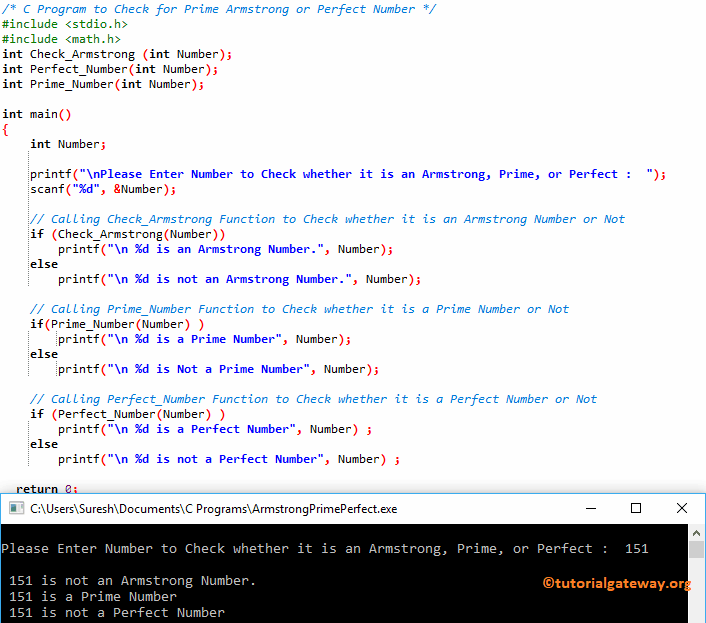Click the '#include <math.h>' line
This screenshot has height=623, width=706.
[61, 40]
